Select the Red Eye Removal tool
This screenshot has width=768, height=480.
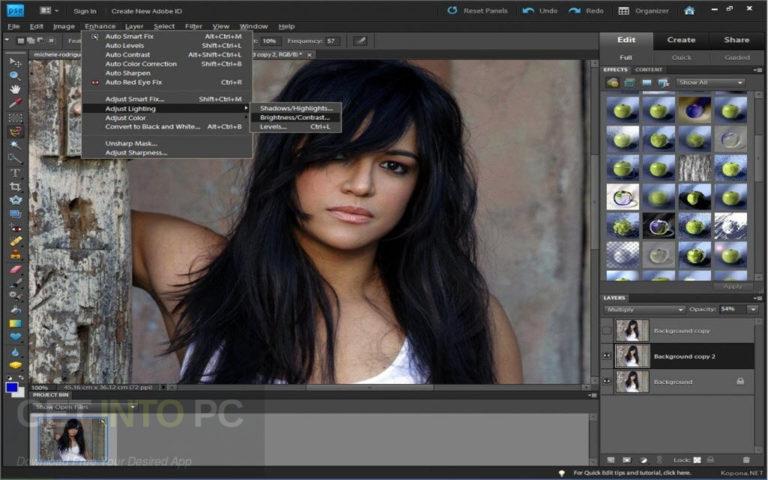(x=16, y=228)
